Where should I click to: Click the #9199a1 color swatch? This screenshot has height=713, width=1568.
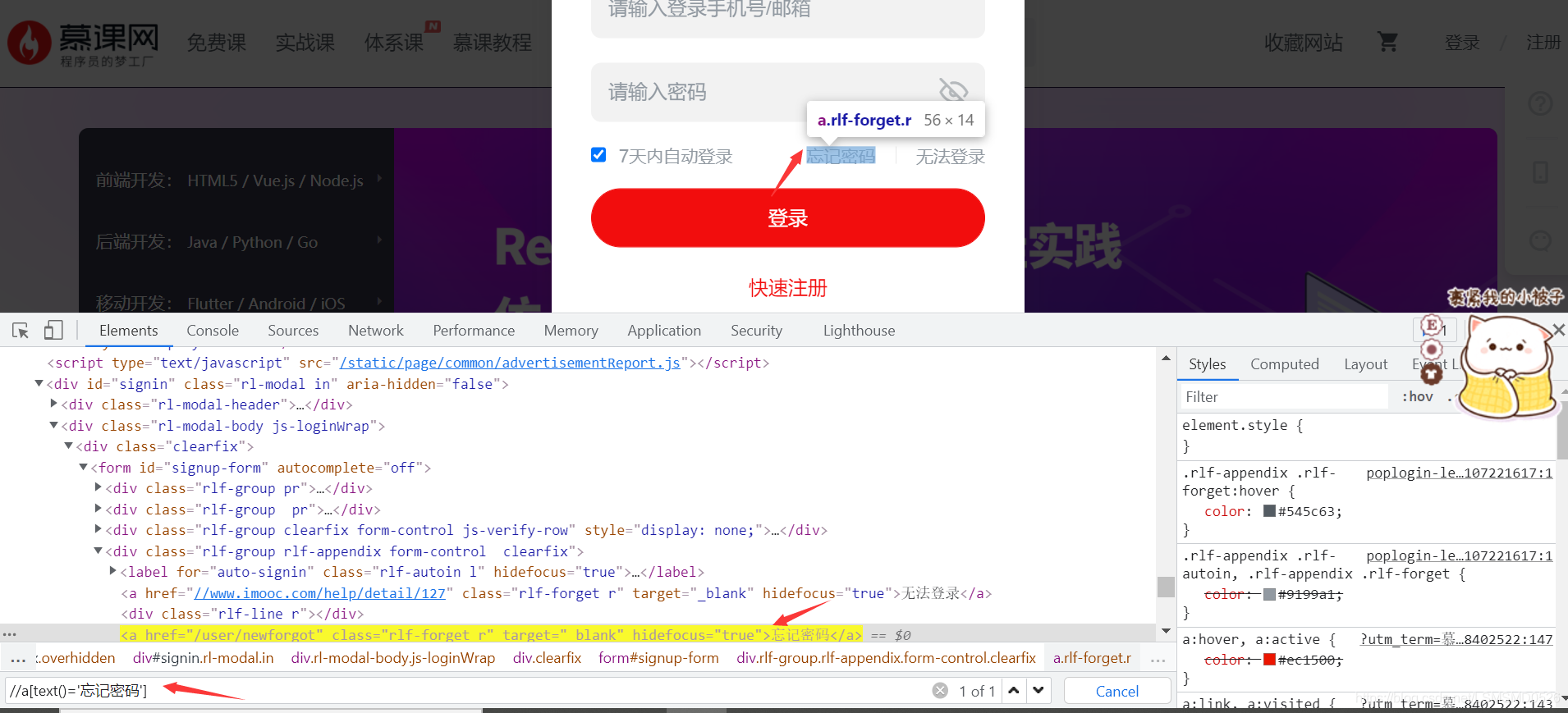(x=1269, y=594)
